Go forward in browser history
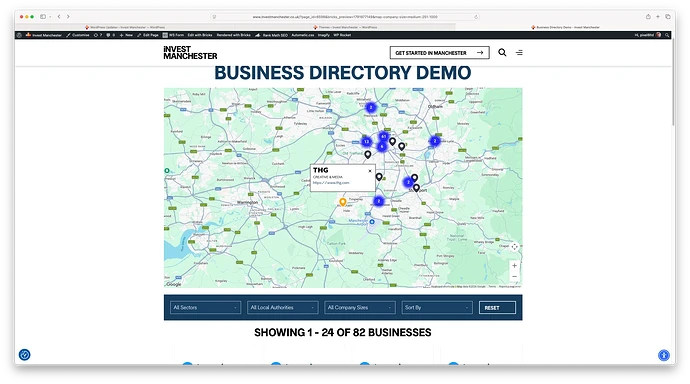This screenshot has width=690, height=384. 68,17
